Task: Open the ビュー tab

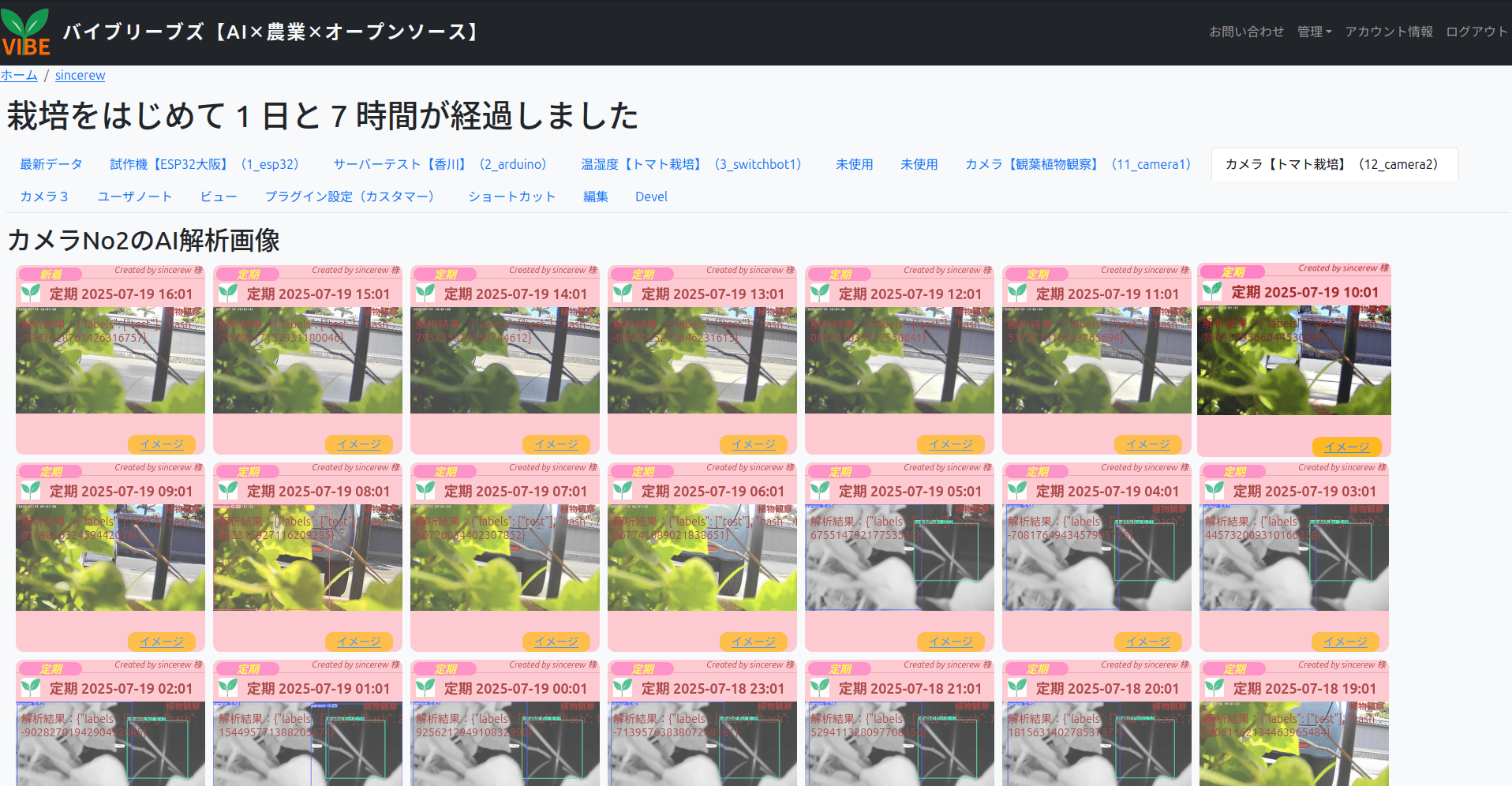Action: coord(219,196)
